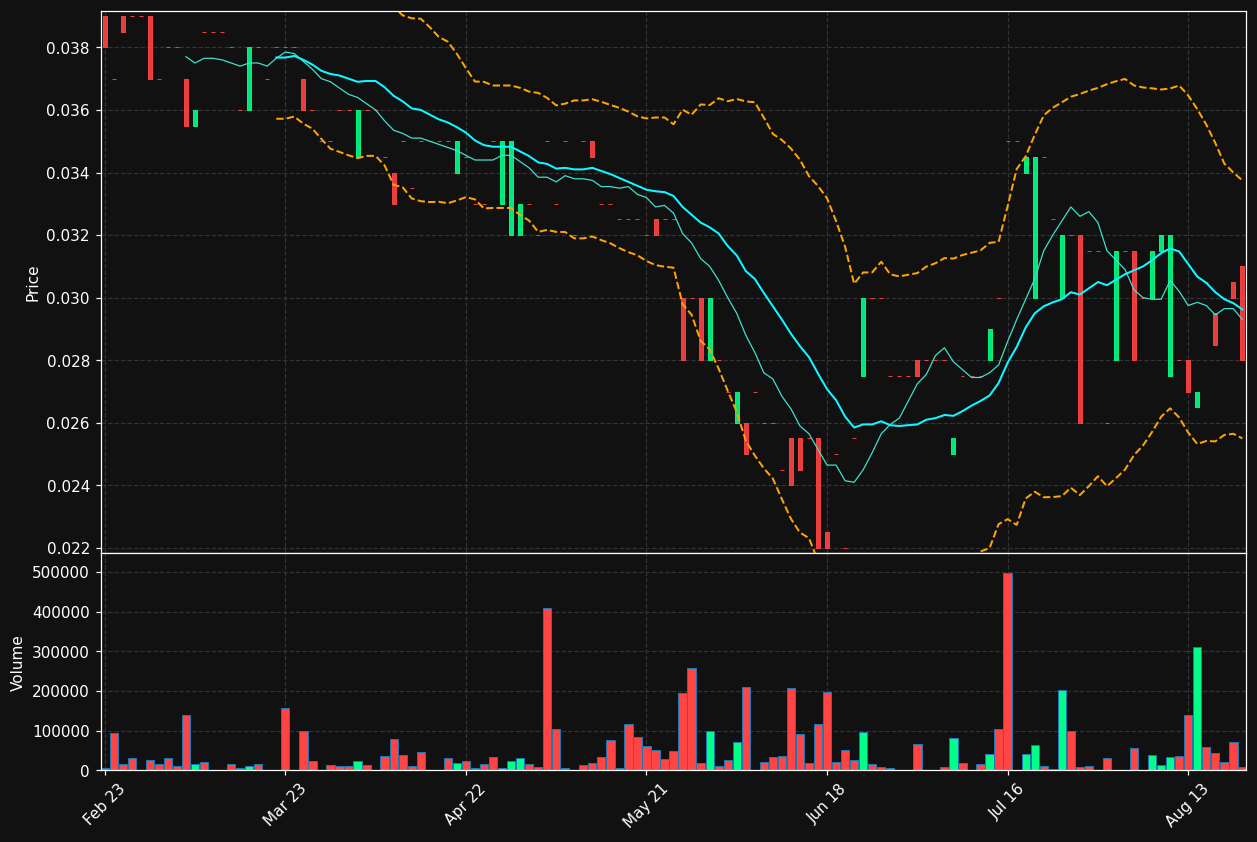Click the 'Jul 16' date label
The height and width of the screenshot is (842, 1257).
point(1007,804)
